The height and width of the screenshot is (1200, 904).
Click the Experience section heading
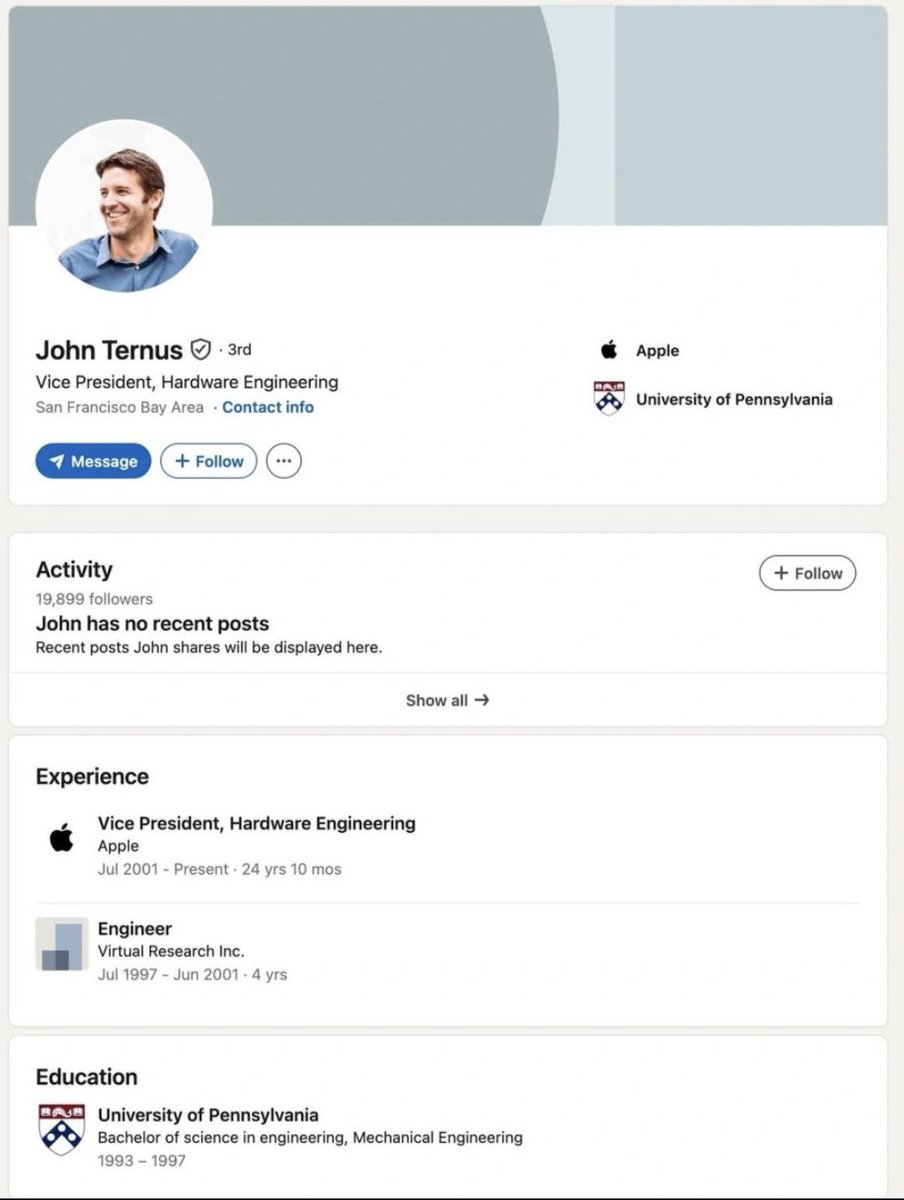click(92, 777)
